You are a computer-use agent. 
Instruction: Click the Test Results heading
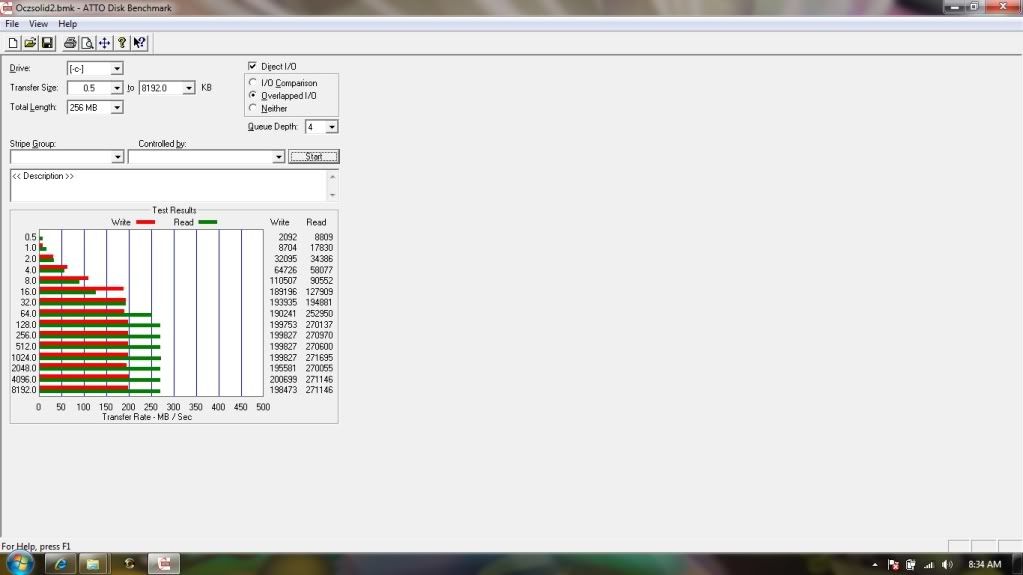pos(174,210)
